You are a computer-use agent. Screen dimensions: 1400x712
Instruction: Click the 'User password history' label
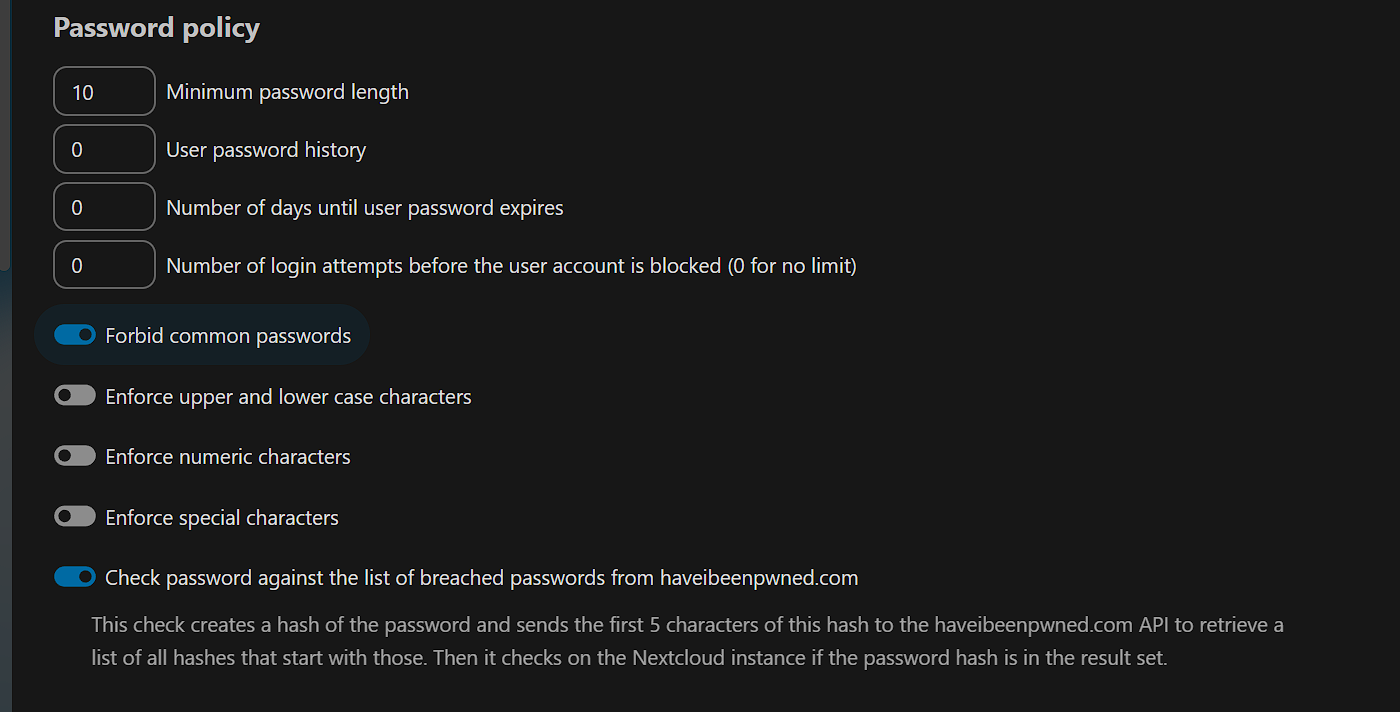pos(266,150)
